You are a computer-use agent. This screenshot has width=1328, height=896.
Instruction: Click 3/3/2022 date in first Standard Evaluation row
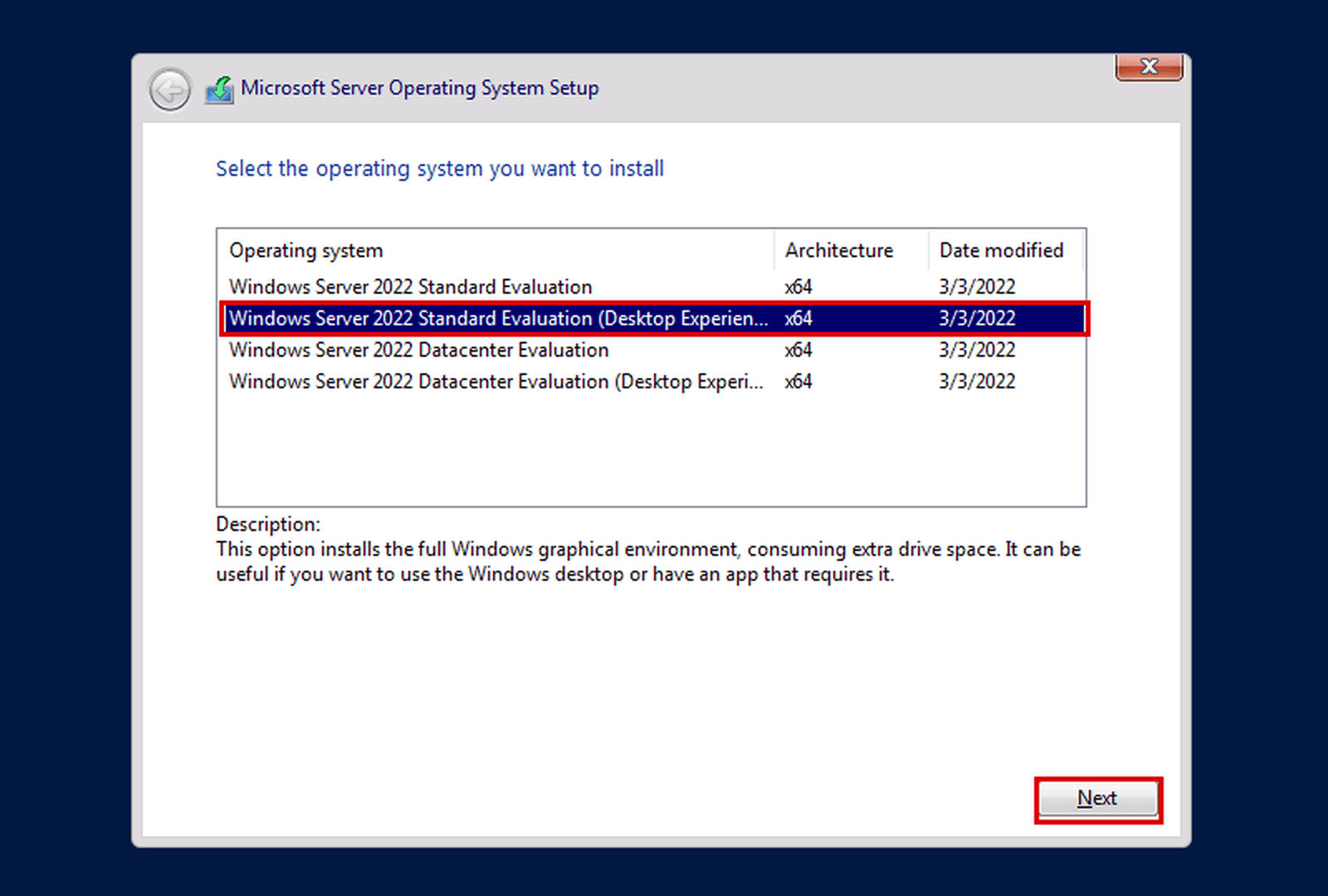(977, 287)
